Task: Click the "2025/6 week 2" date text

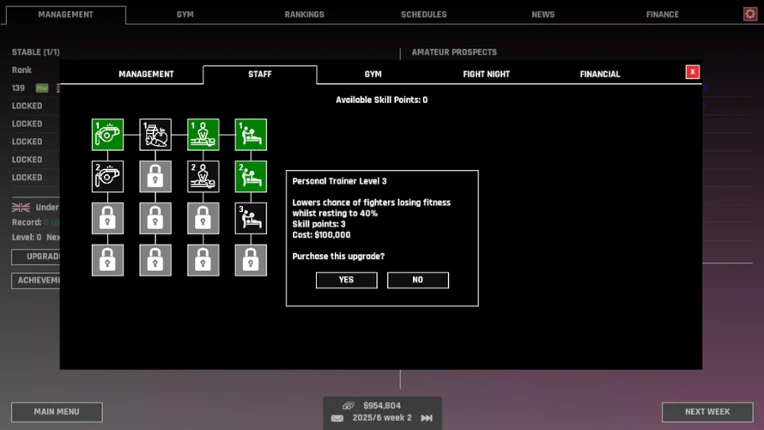Action: (x=382, y=418)
